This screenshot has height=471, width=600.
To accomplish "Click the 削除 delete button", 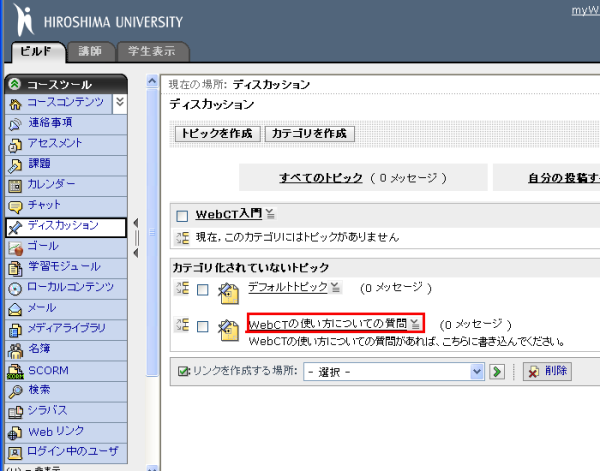I will click(x=548, y=371).
